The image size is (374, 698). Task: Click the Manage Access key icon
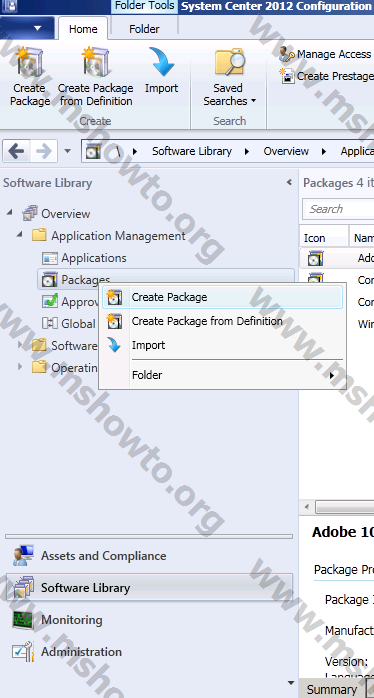(x=287, y=54)
